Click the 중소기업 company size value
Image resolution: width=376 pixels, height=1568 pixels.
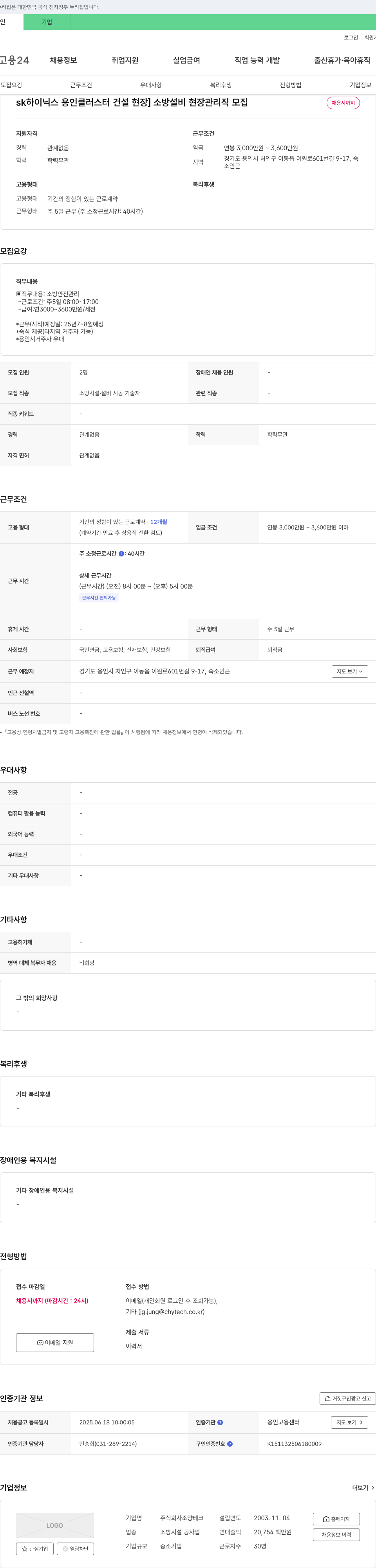tap(171, 1545)
